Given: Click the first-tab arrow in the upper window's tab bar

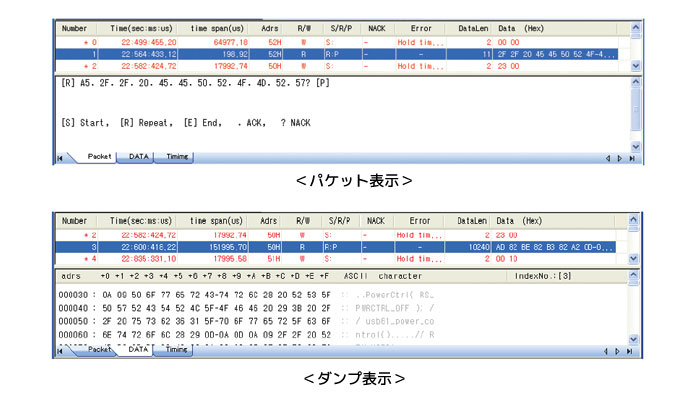Looking at the screenshot, I should tap(61, 158).
